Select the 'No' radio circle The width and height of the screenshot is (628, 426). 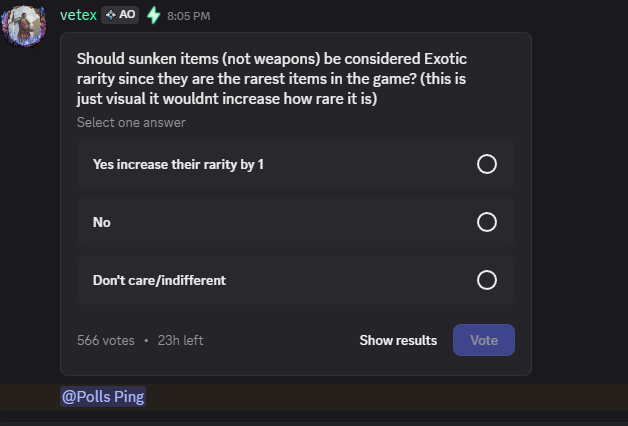[487, 222]
